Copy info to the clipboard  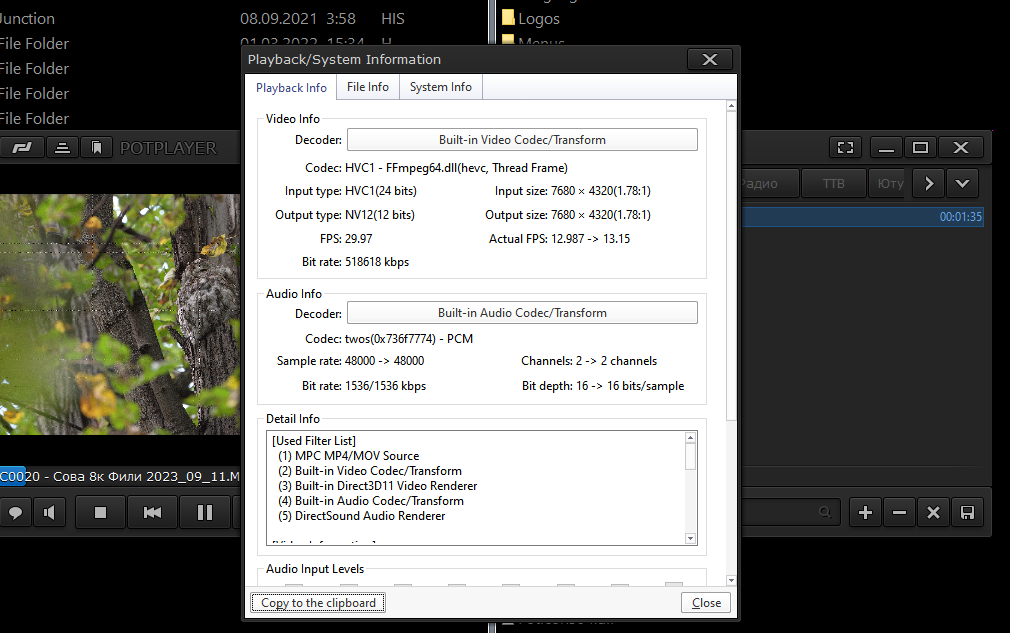tap(318, 603)
